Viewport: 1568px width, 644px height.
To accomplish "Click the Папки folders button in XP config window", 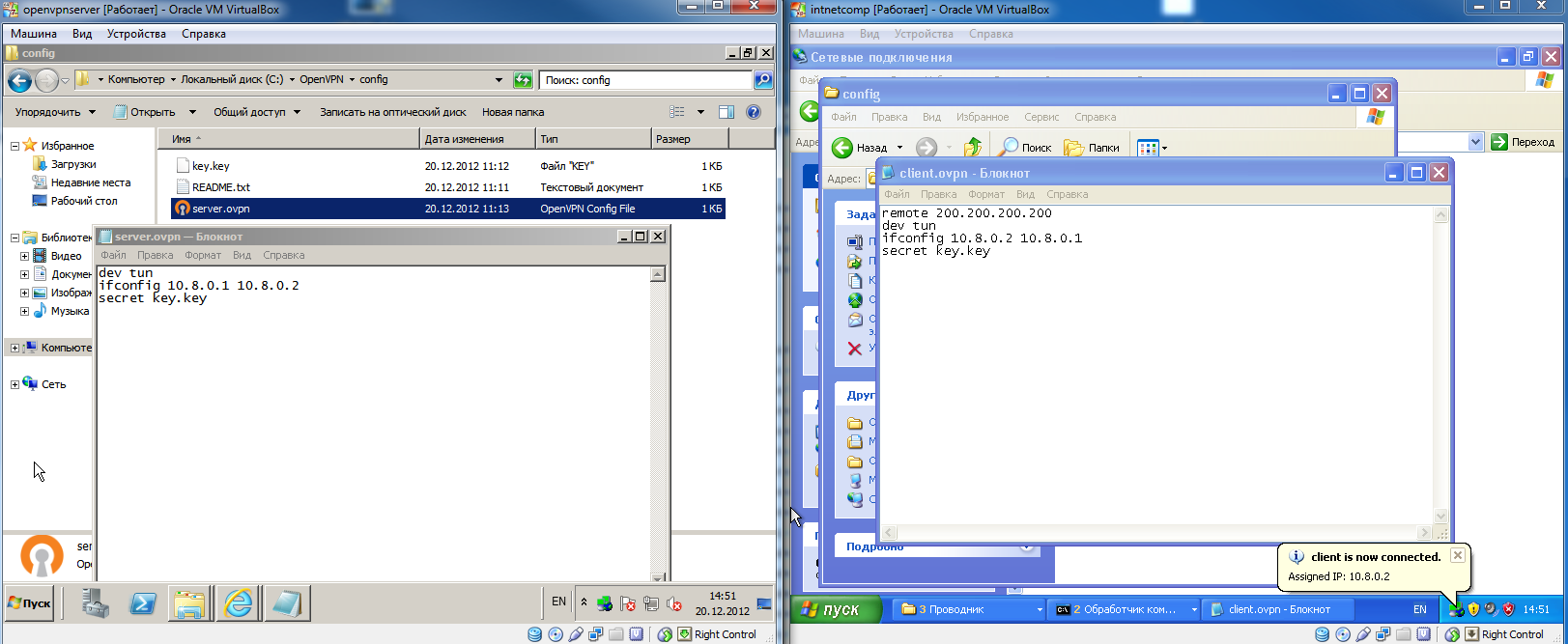I will (1092, 147).
